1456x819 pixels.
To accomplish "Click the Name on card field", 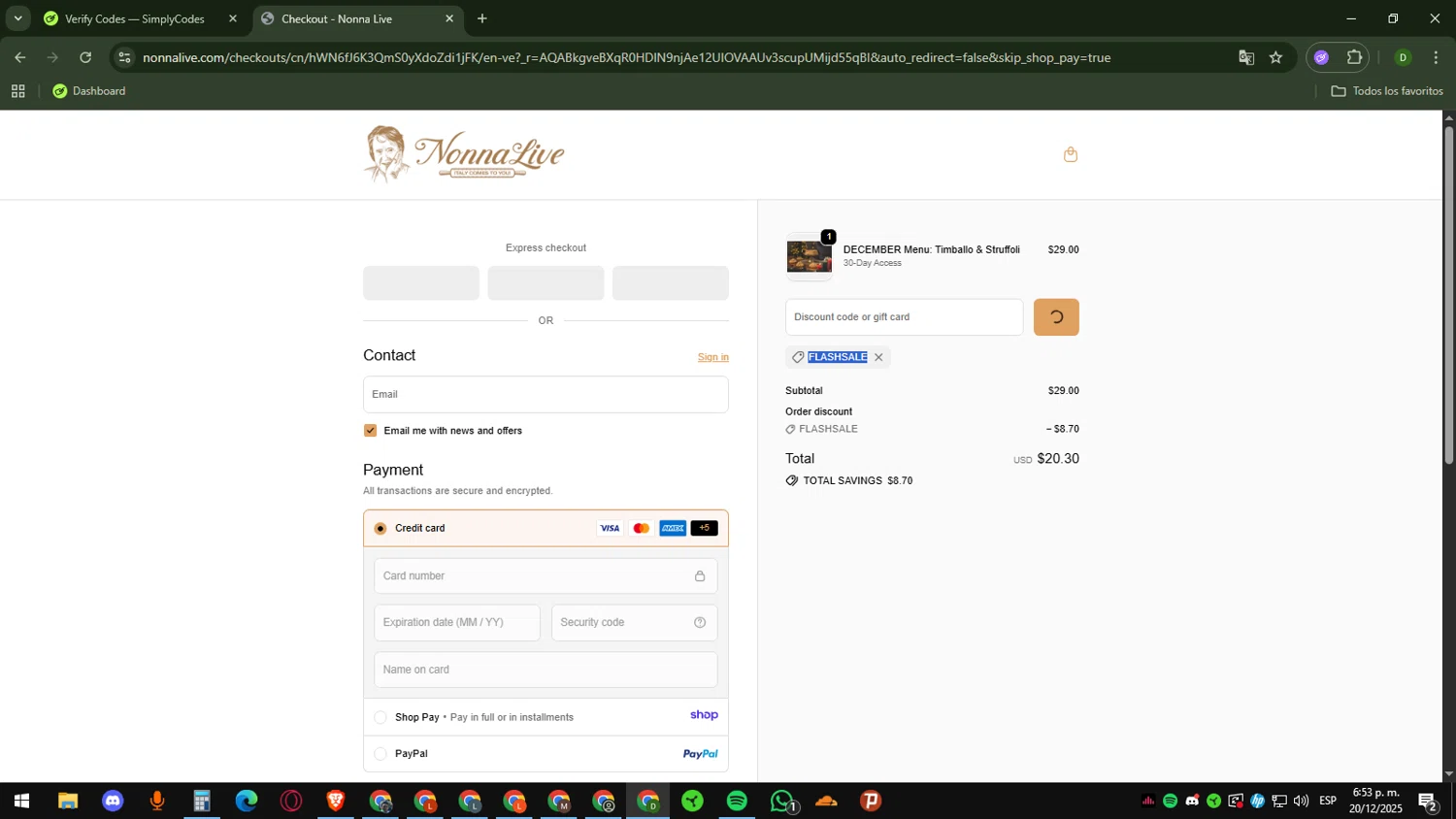I will coord(546,670).
